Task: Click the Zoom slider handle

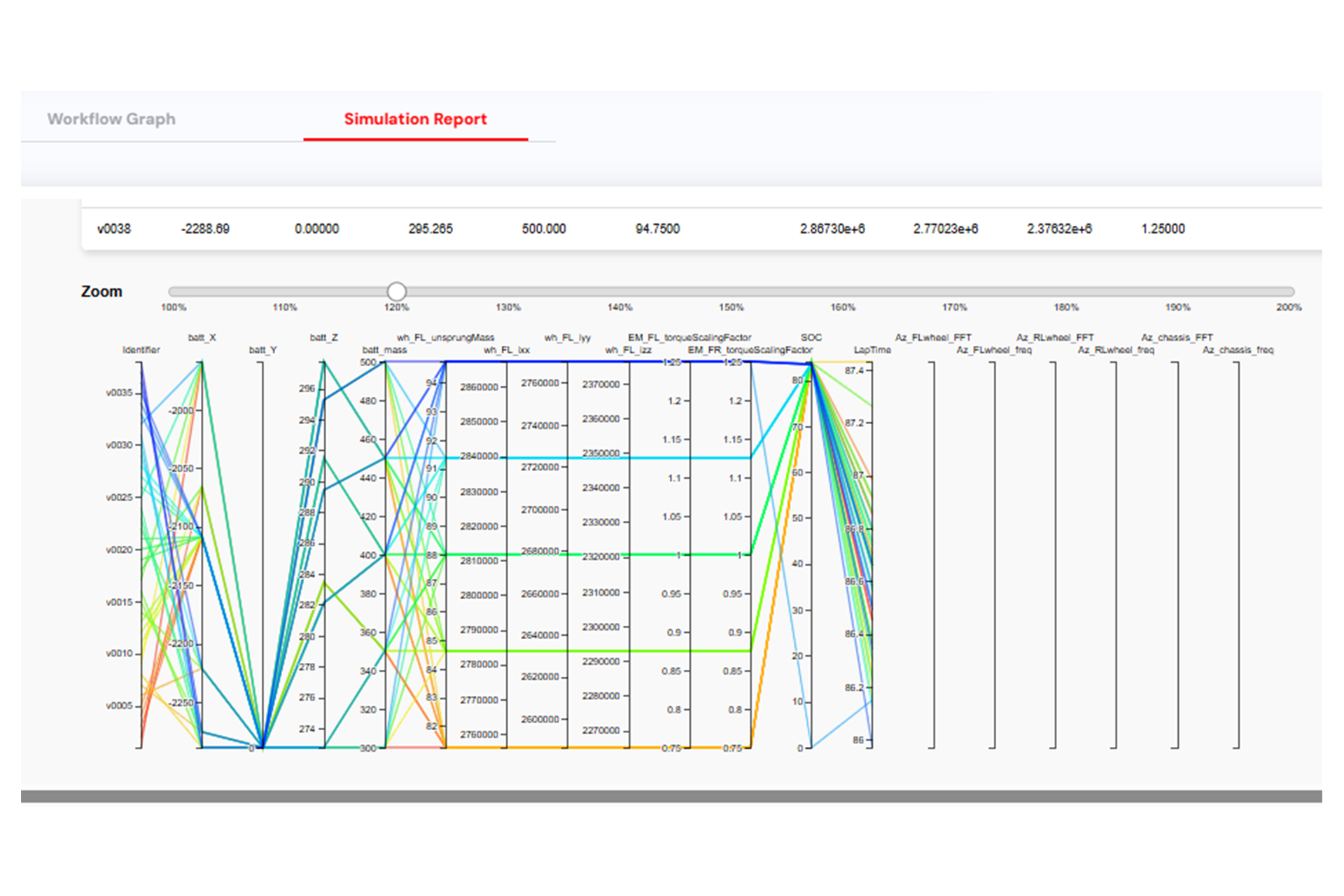Action: coord(397,291)
